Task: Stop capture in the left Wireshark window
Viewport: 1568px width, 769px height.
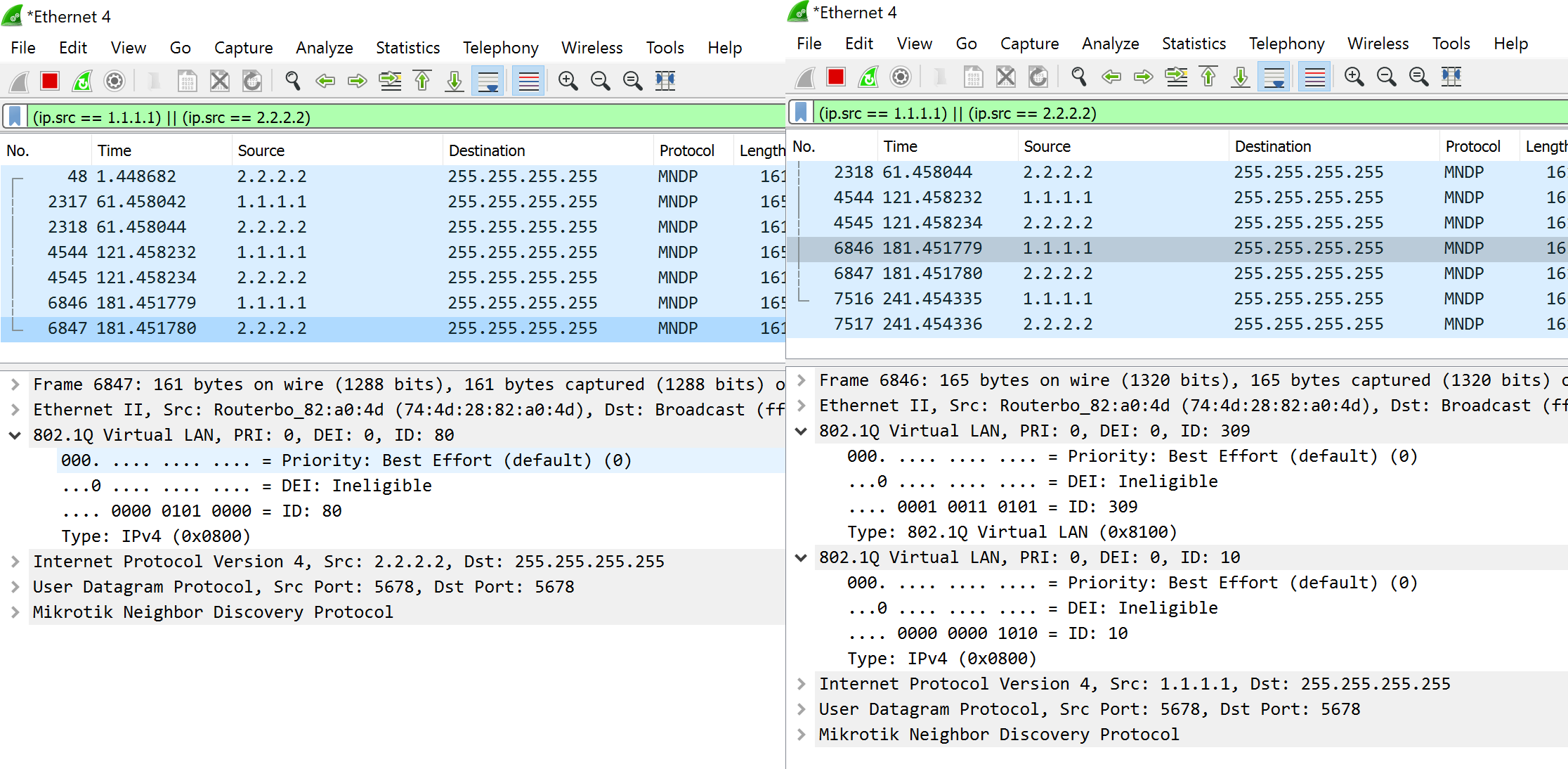Action: (50, 81)
